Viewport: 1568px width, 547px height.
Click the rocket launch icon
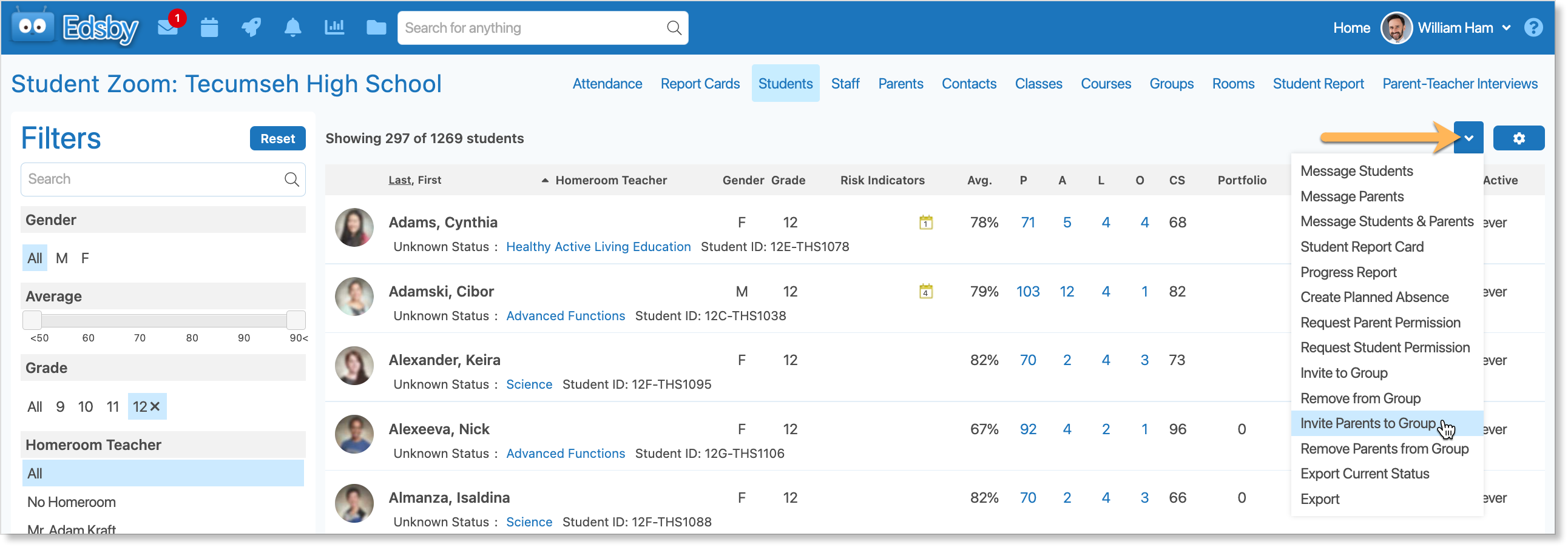pyautogui.click(x=251, y=27)
